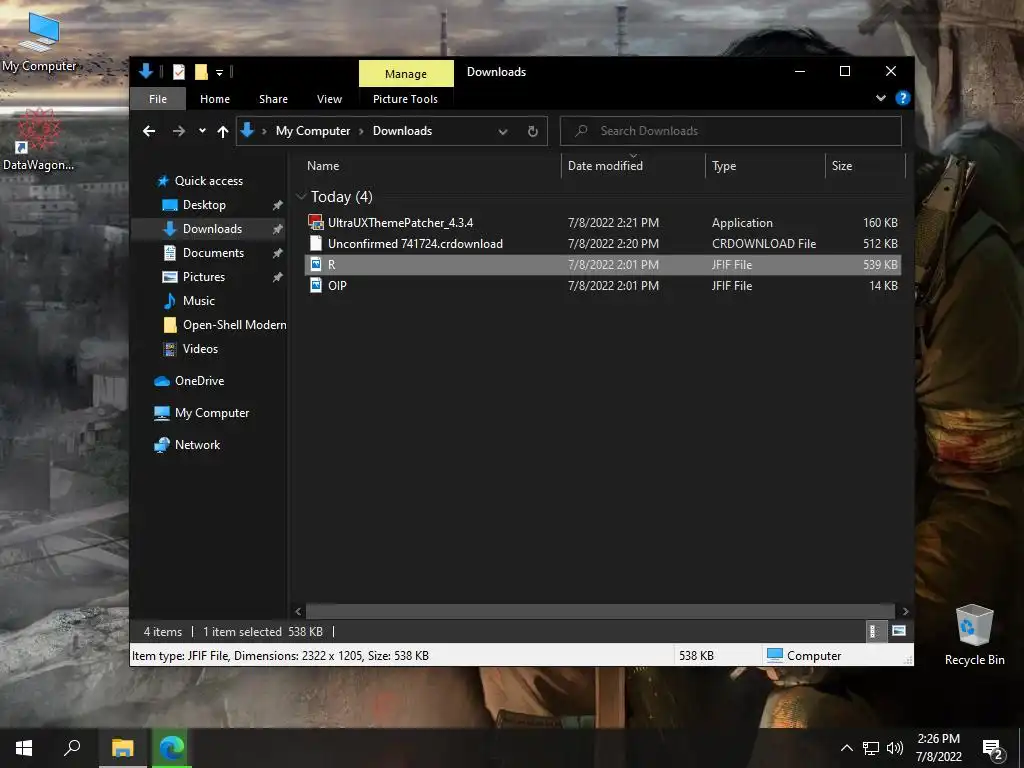Sort files by Date modified column
Viewport: 1024px width, 768px height.
[633, 166]
